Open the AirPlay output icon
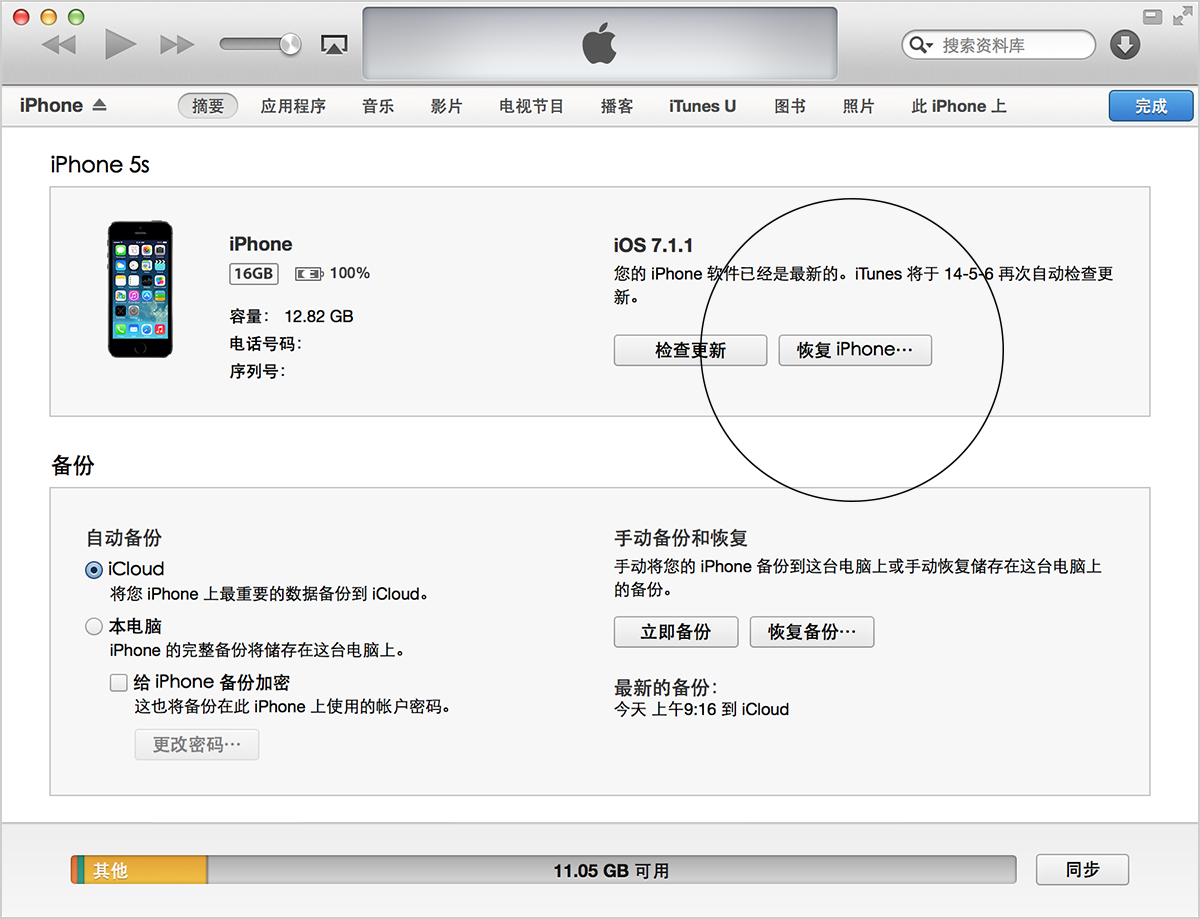Viewport: 1200px width, 919px height. 333,44
